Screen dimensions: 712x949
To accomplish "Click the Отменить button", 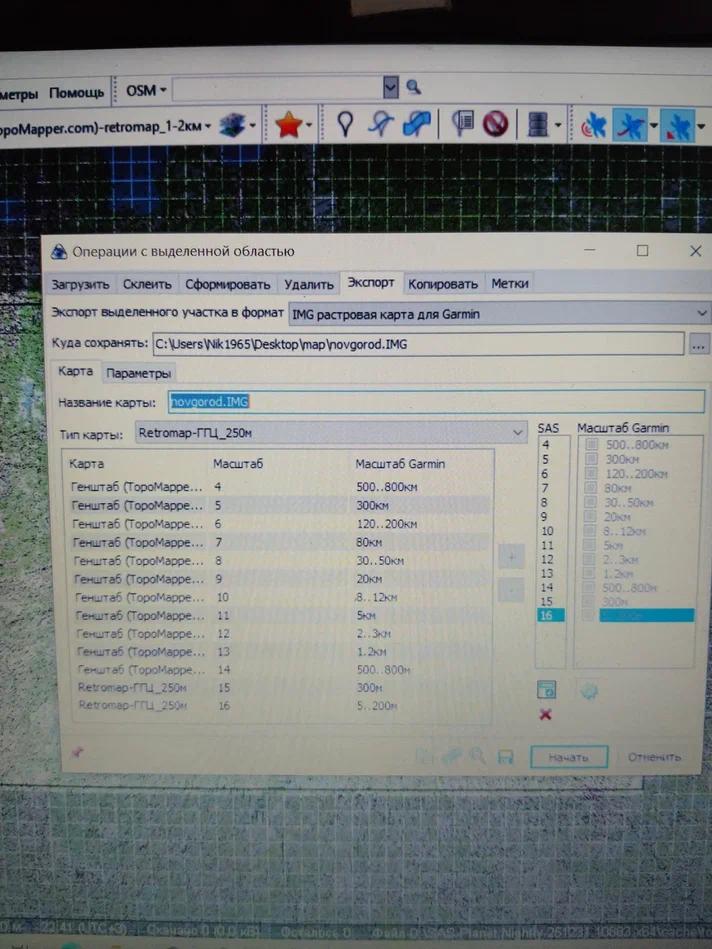I will click(654, 757).
